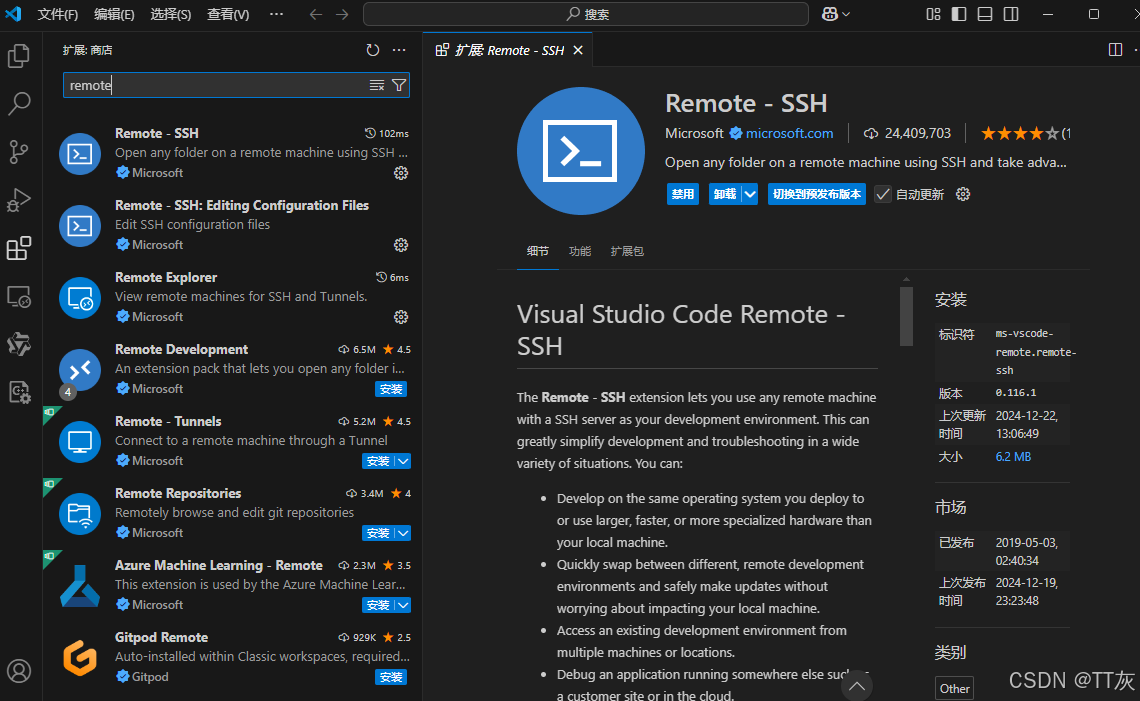Install the Gitpod Remote extension
Image resolution: width=1140 pixels, height=701 pixels.
point(391,677)
